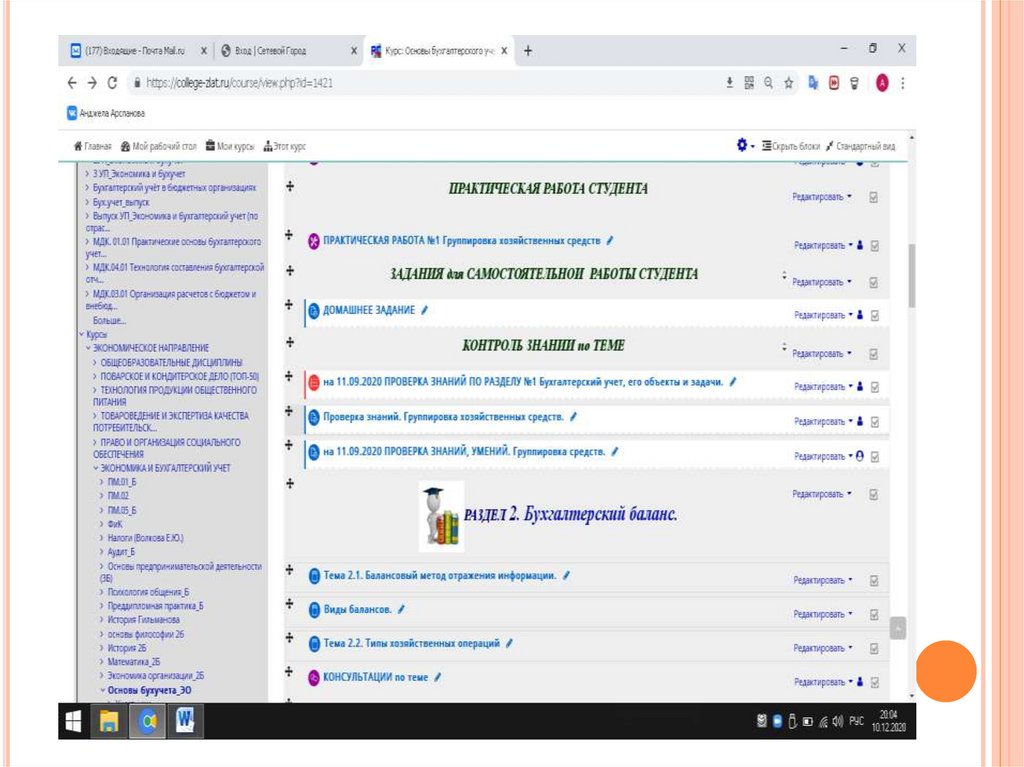The image size is (1024, 767).
Task: Open Главная in the navigation bar
Action: pos(92,146)
